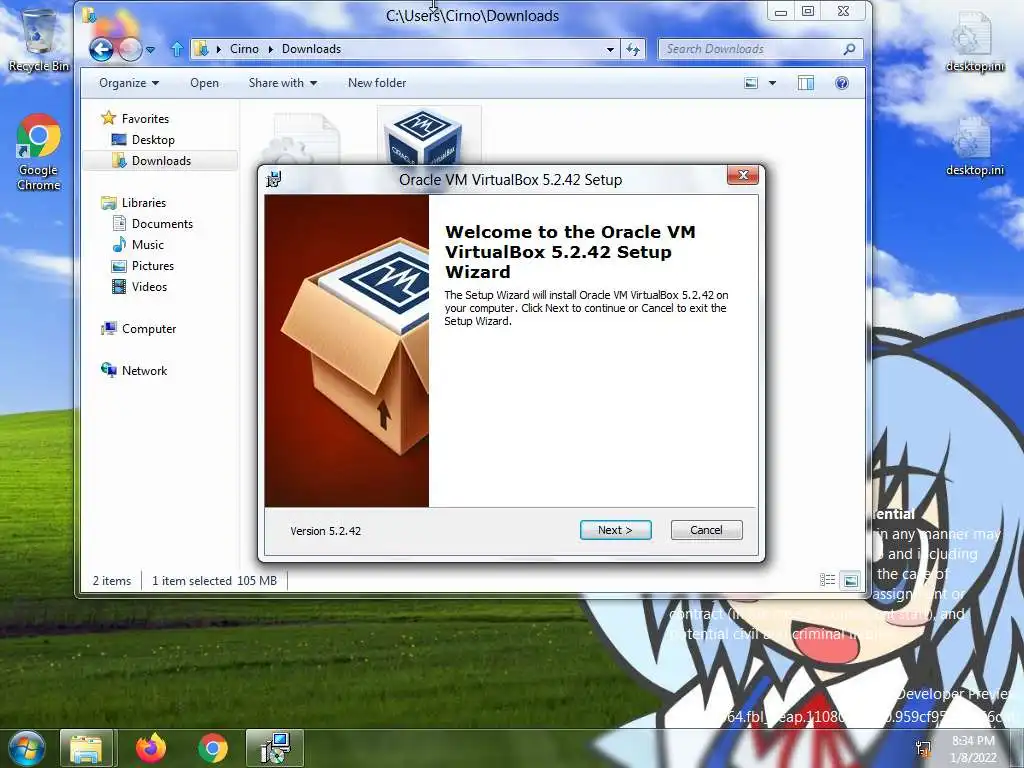Select Cirno in the address bar breadcrumb

(x=244, y=49)
